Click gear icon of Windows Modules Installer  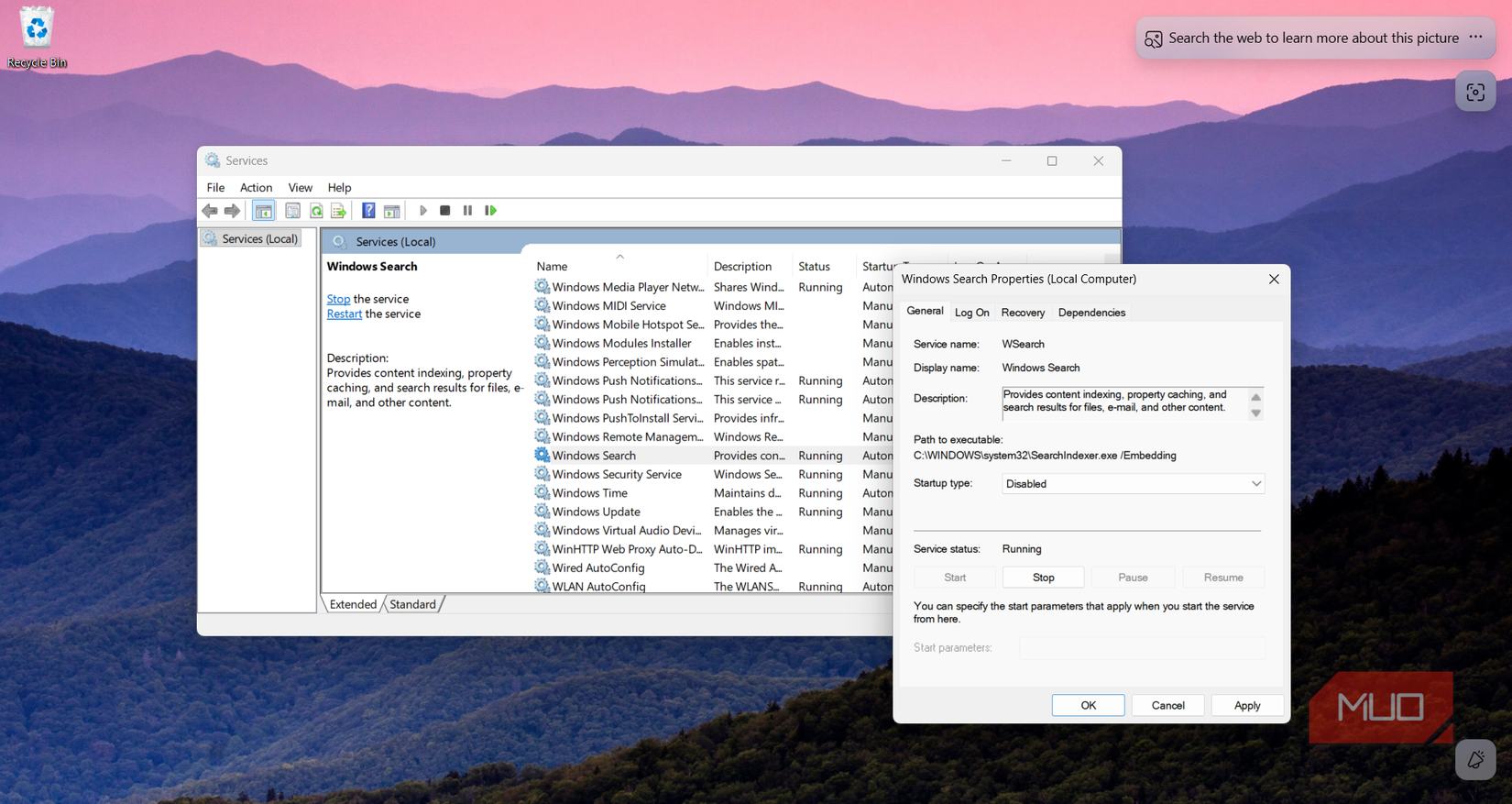542,343
